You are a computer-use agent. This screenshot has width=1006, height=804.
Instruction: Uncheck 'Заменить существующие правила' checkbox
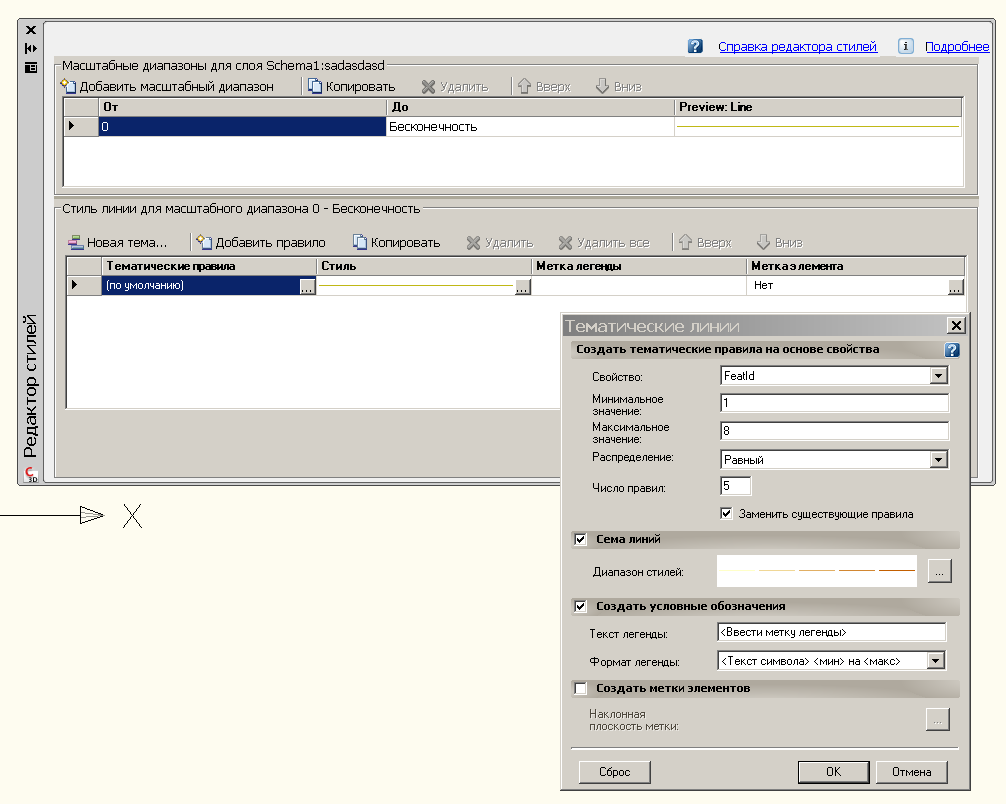coord(727,514)
